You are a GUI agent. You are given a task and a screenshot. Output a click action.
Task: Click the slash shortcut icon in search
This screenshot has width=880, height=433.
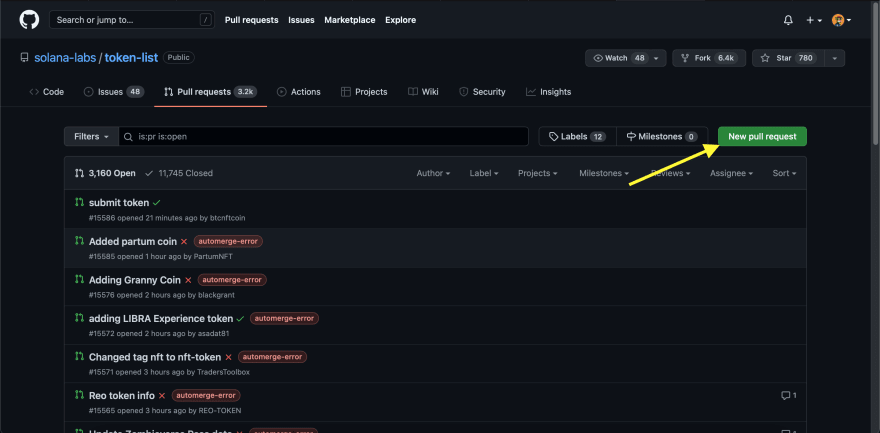[x=205, y=20]
